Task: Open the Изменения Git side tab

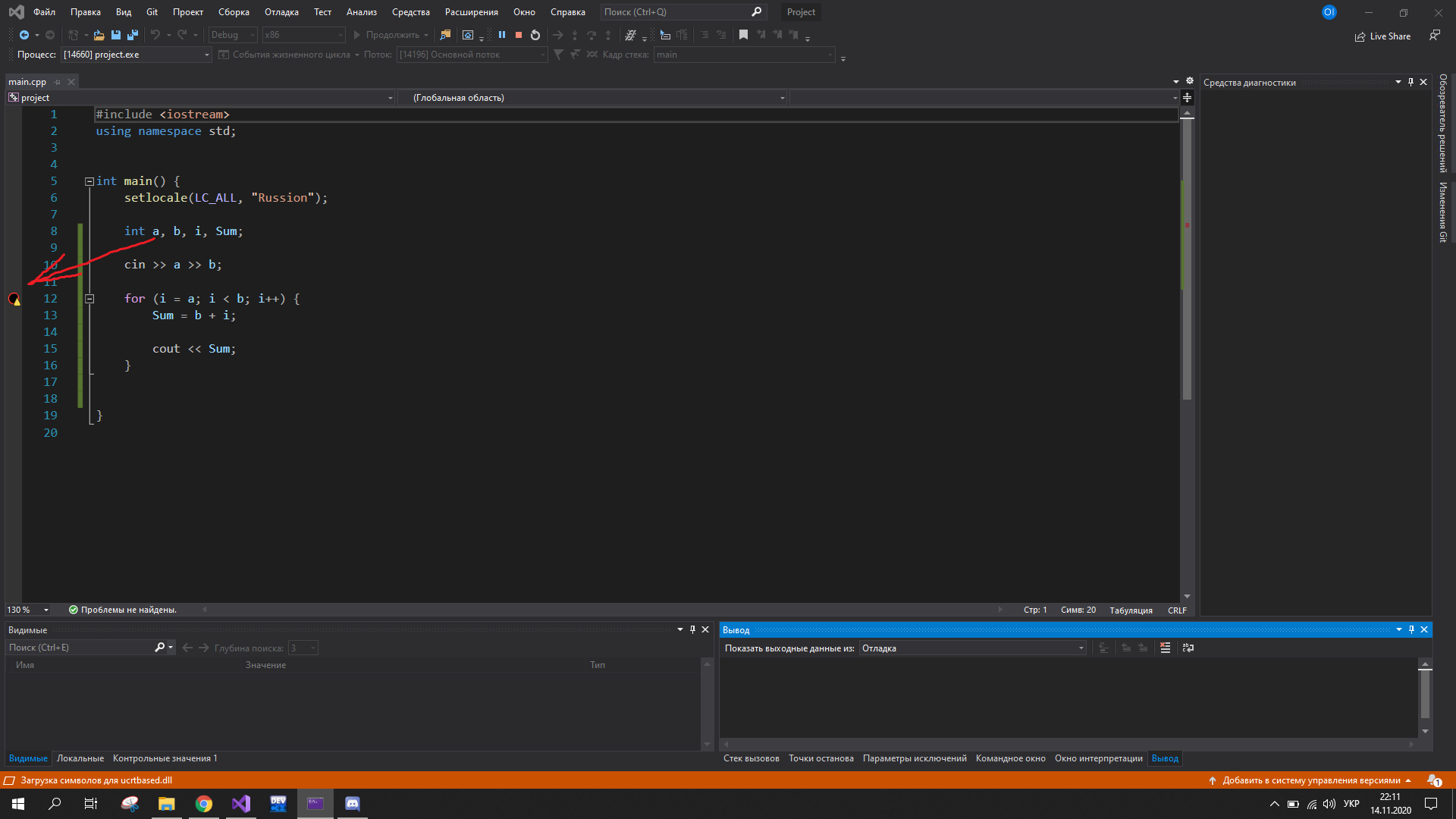Action: pyautogui.click(x=1443, y=212)
